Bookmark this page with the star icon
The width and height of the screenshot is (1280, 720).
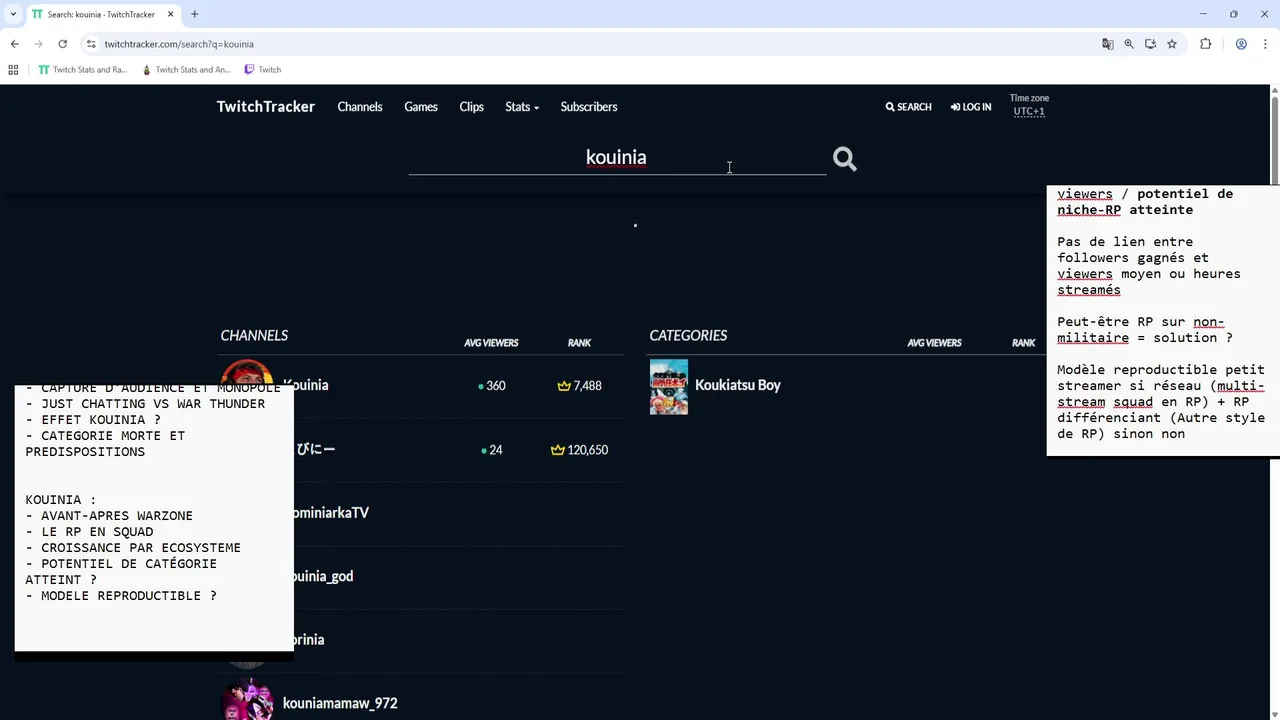pos(1172,44)
